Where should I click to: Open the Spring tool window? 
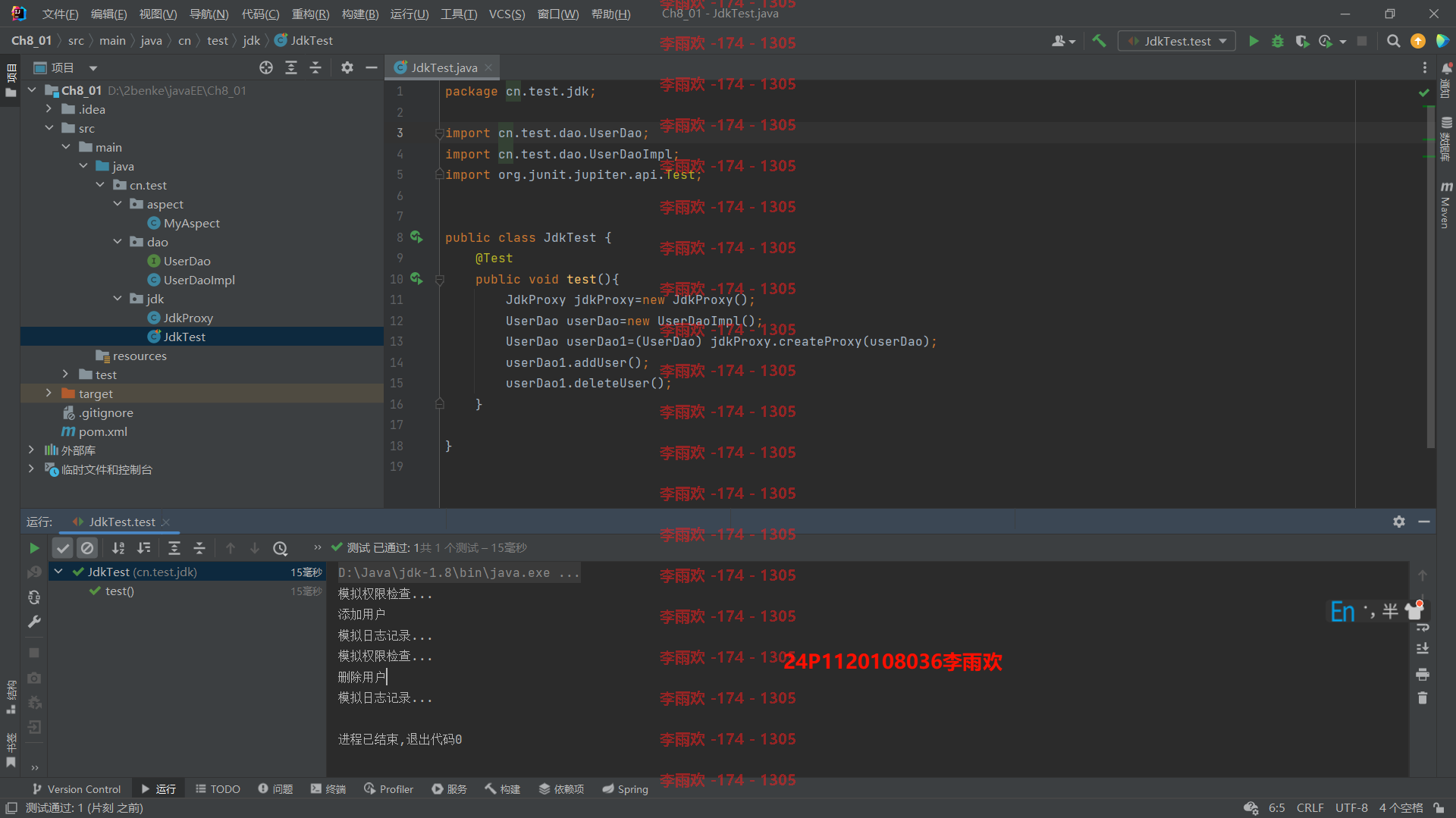tap(625, 789)
